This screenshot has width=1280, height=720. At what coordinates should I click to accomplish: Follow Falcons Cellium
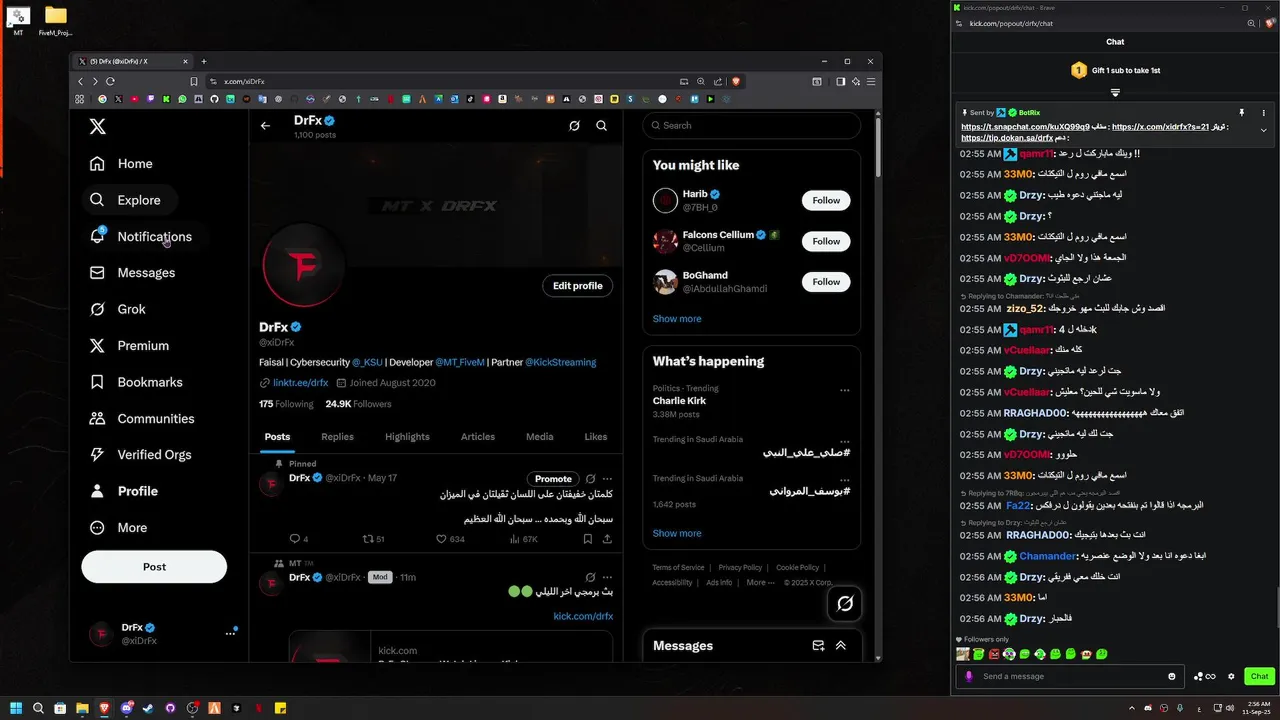click(826, 241)
